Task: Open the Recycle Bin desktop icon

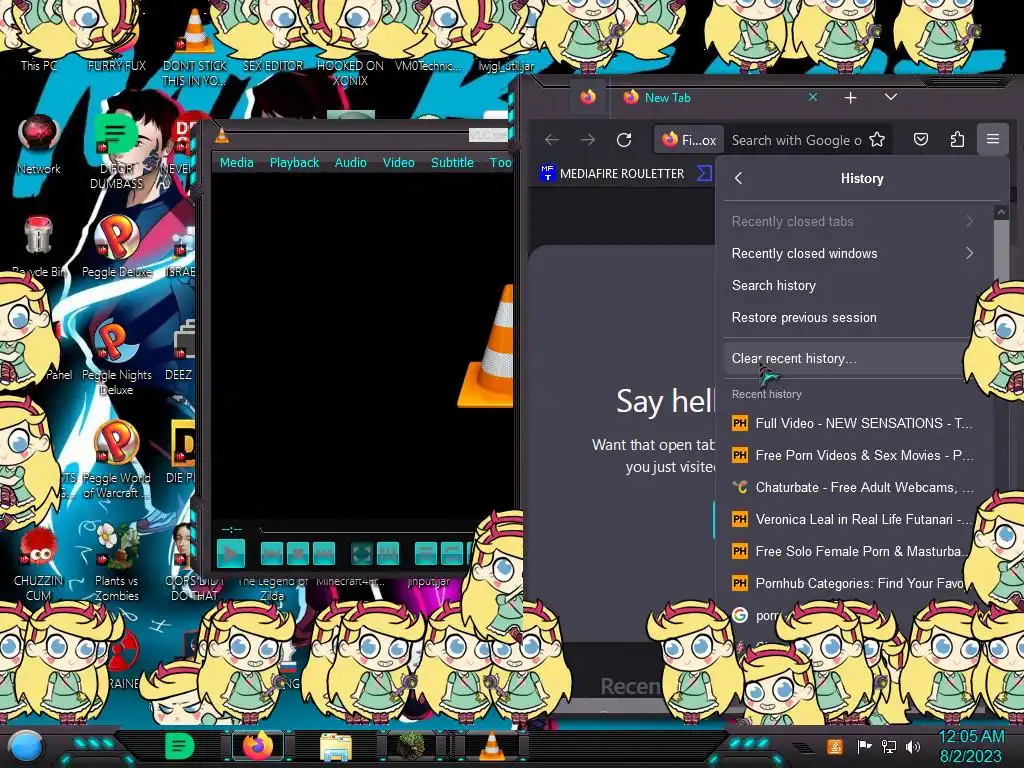Action: point(38,246)
